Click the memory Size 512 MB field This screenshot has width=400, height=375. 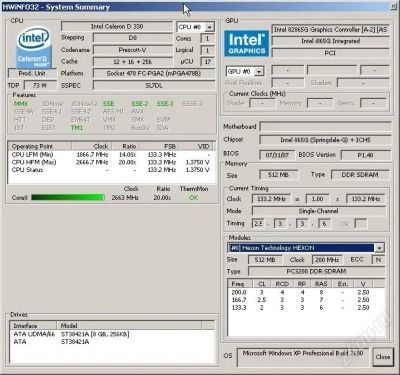pos(279,175)
